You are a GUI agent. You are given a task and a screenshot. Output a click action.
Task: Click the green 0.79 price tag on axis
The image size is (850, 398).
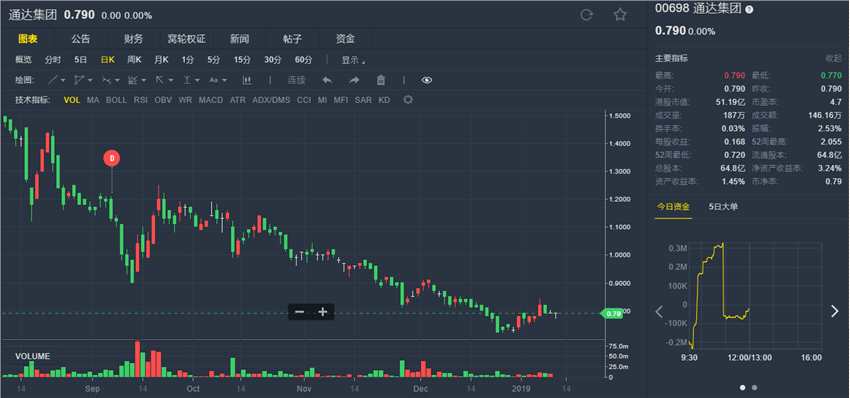(611, 313)
